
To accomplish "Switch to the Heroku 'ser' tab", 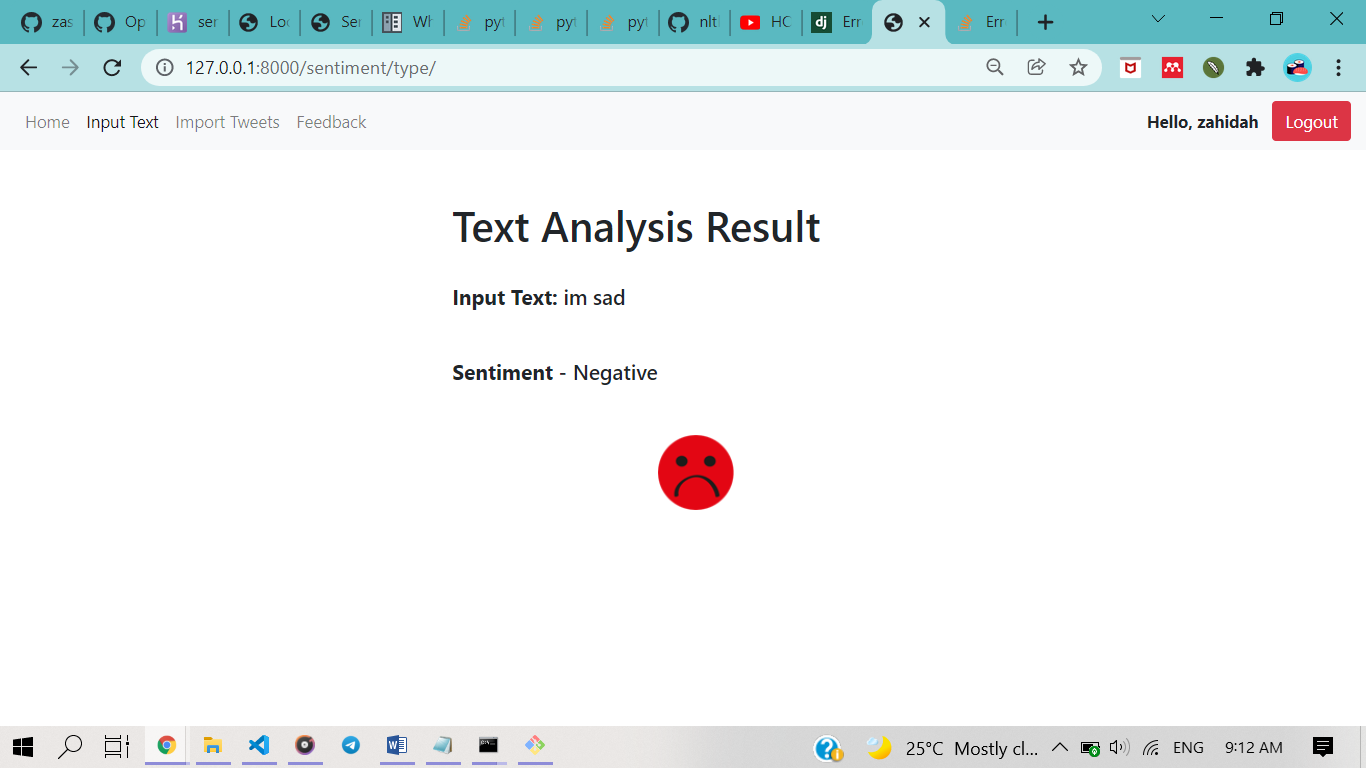I will 192,22.
